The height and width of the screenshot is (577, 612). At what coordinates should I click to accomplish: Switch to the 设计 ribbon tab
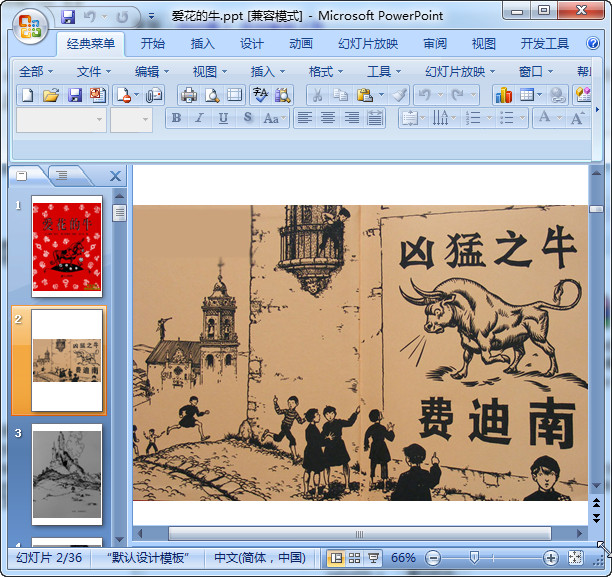[x=252, y=43]
